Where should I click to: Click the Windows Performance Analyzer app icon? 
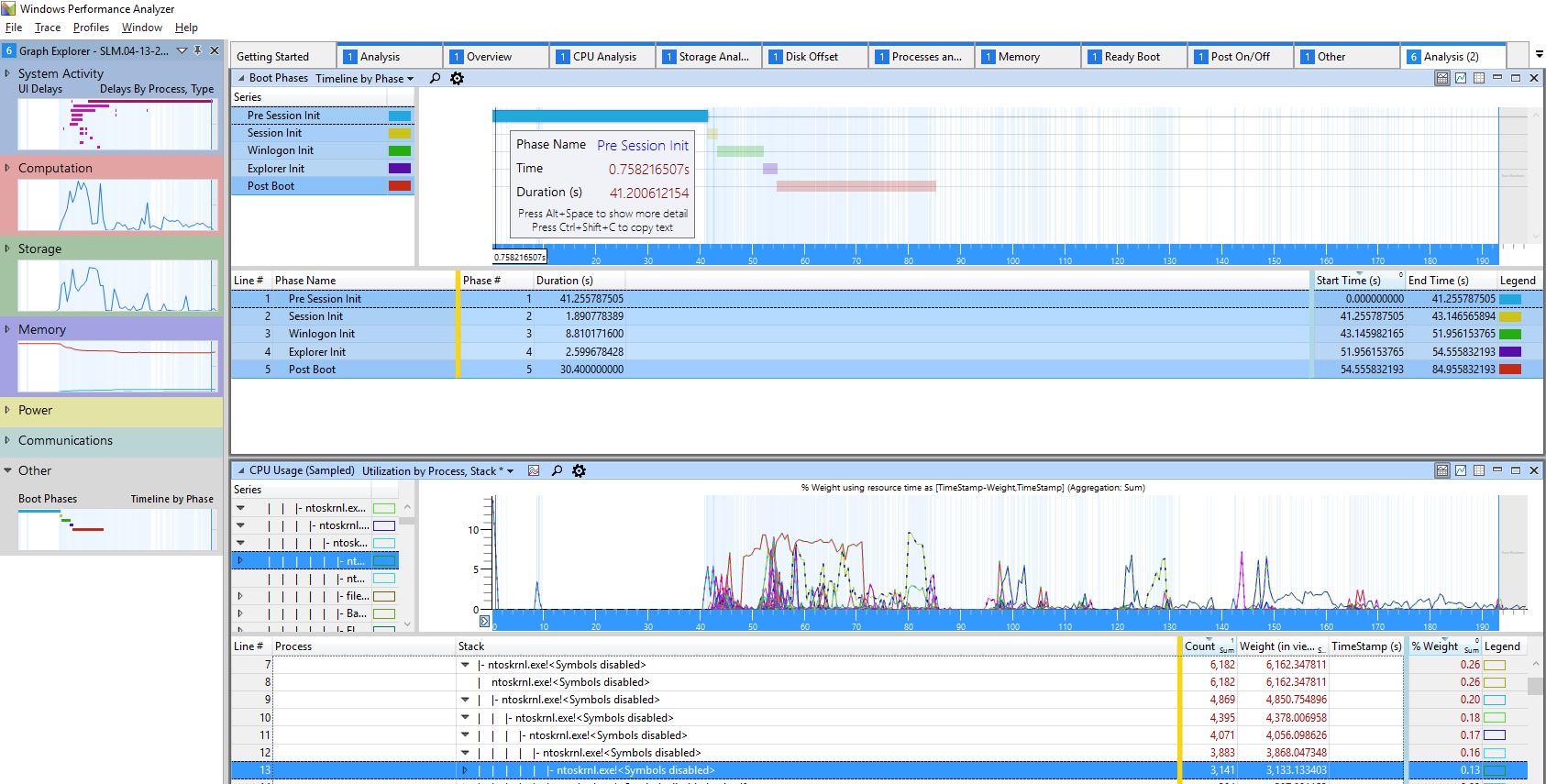click(8, 8)
